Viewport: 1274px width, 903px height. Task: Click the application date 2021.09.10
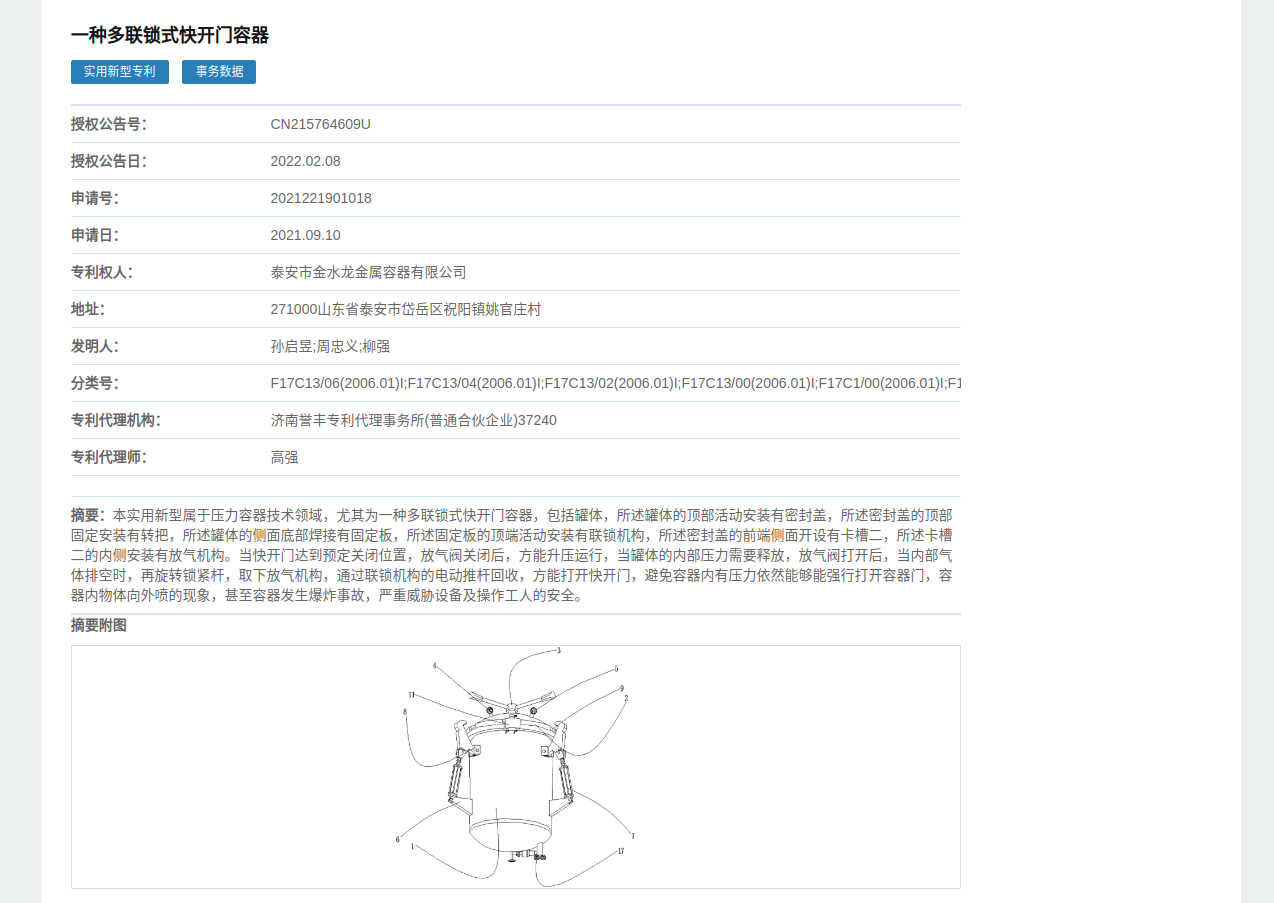coord(305,235)
